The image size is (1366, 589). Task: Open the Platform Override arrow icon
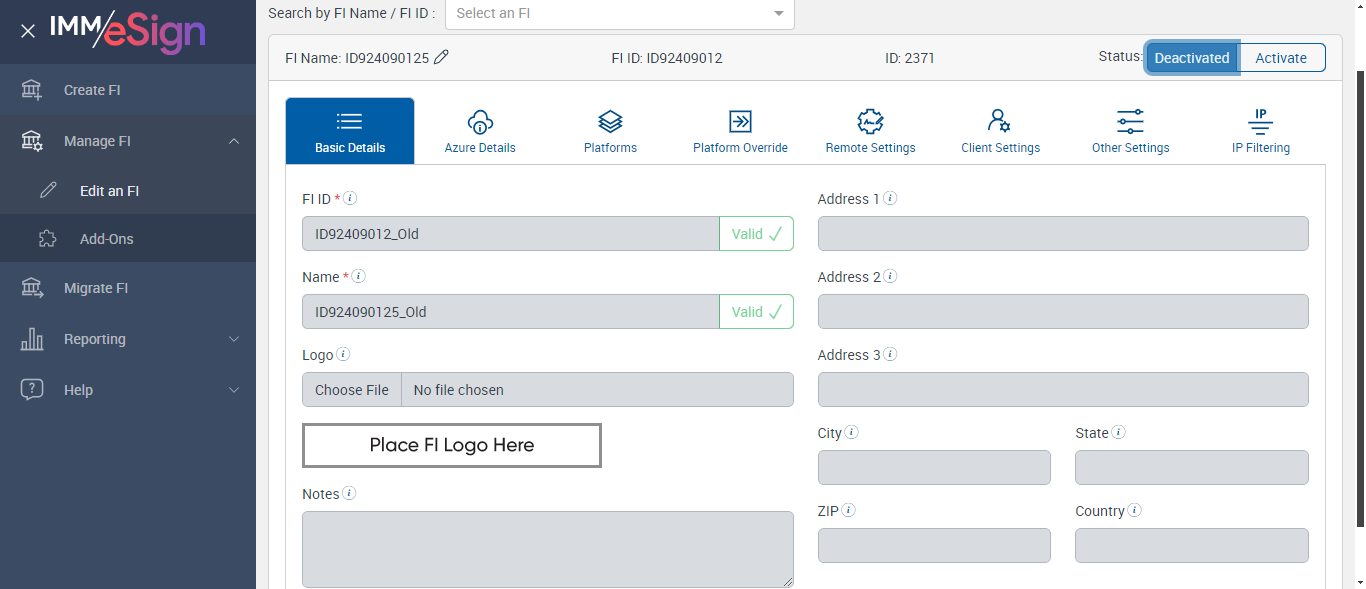[740, 122]
